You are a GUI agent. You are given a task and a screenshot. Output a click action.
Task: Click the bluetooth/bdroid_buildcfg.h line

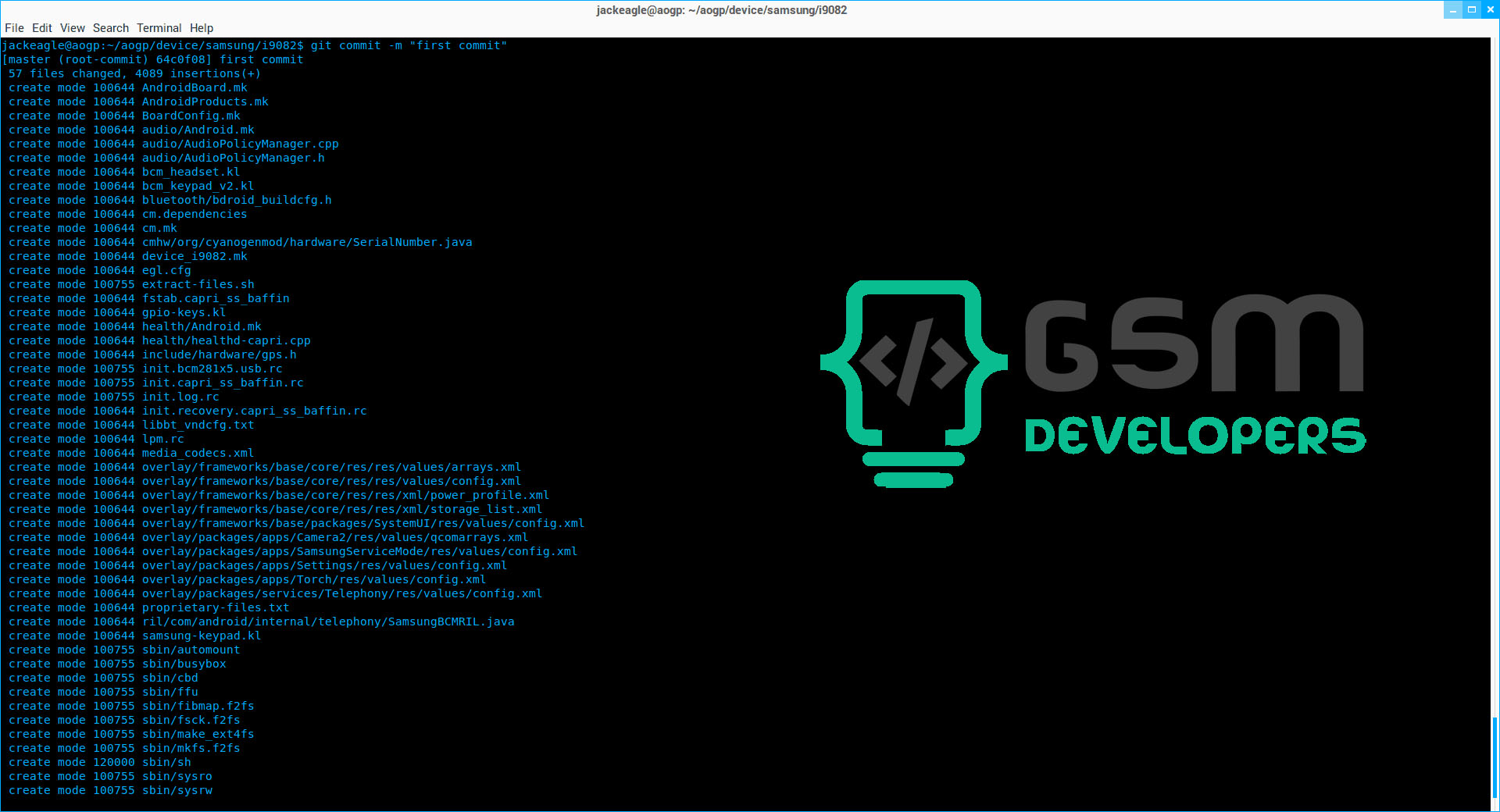170,200
